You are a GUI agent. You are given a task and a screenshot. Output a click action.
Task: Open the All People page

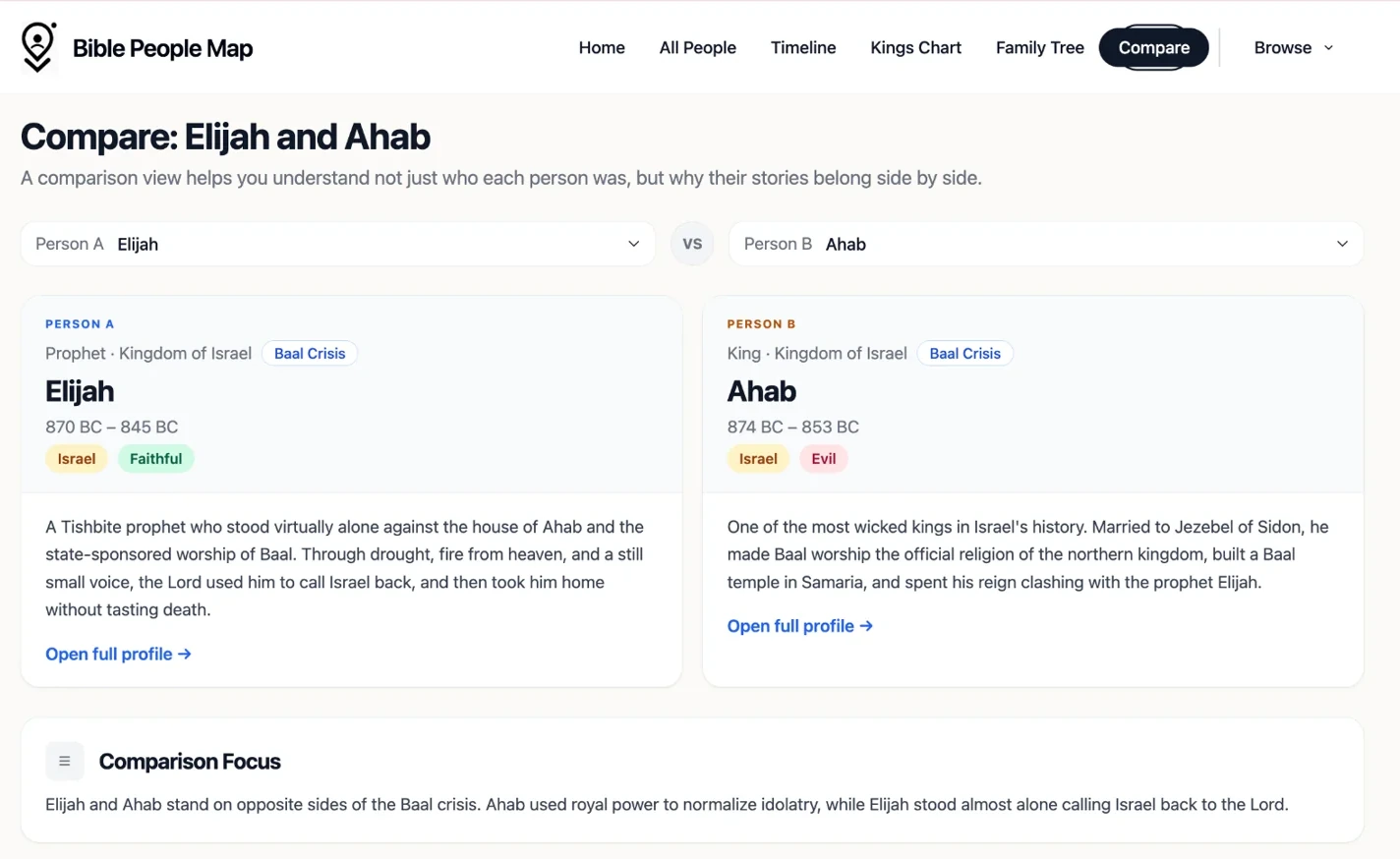(x=698, y=47)
